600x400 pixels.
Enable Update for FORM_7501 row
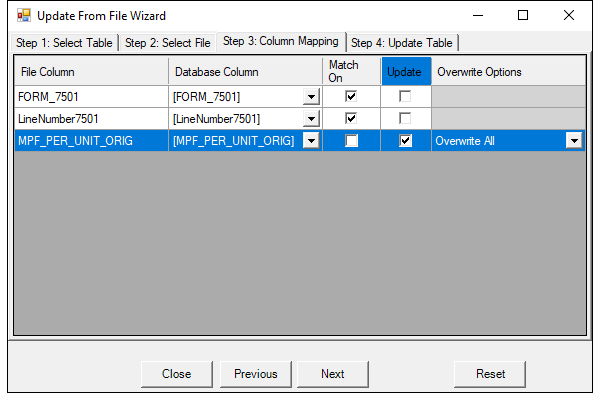coord(405,96)
